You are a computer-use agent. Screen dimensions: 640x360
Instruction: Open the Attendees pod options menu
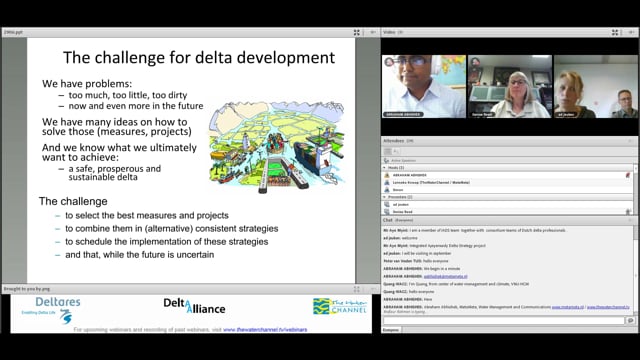click(x=631, y=141)
